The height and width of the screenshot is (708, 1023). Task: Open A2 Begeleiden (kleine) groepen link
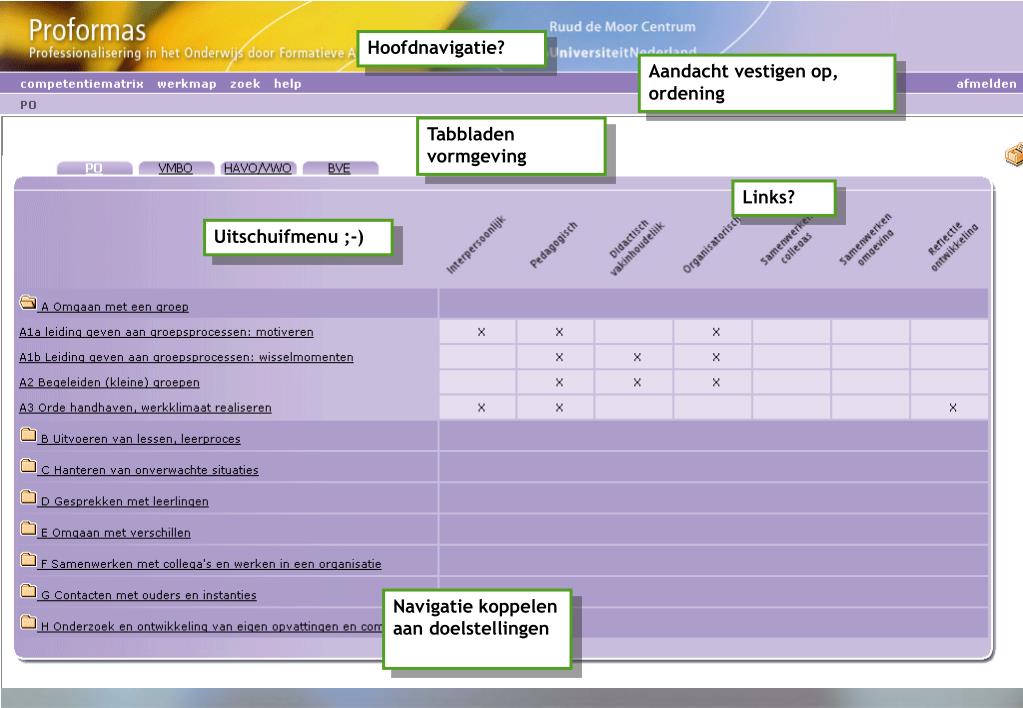click(109, 382)
